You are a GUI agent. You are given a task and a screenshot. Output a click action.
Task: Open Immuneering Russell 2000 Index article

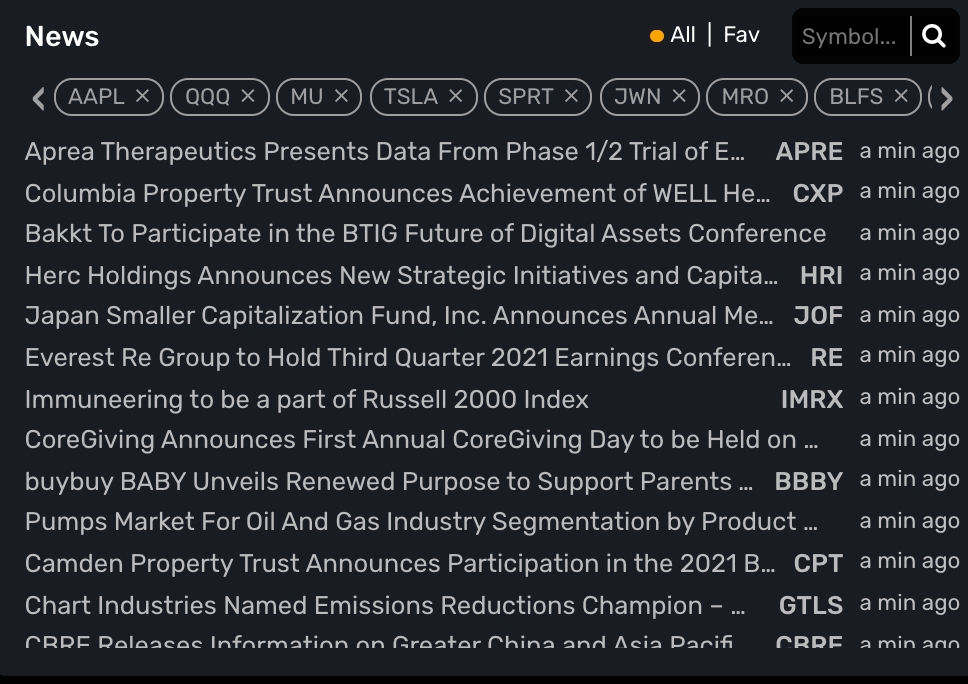pyautogui.click(x=307, y=399)
